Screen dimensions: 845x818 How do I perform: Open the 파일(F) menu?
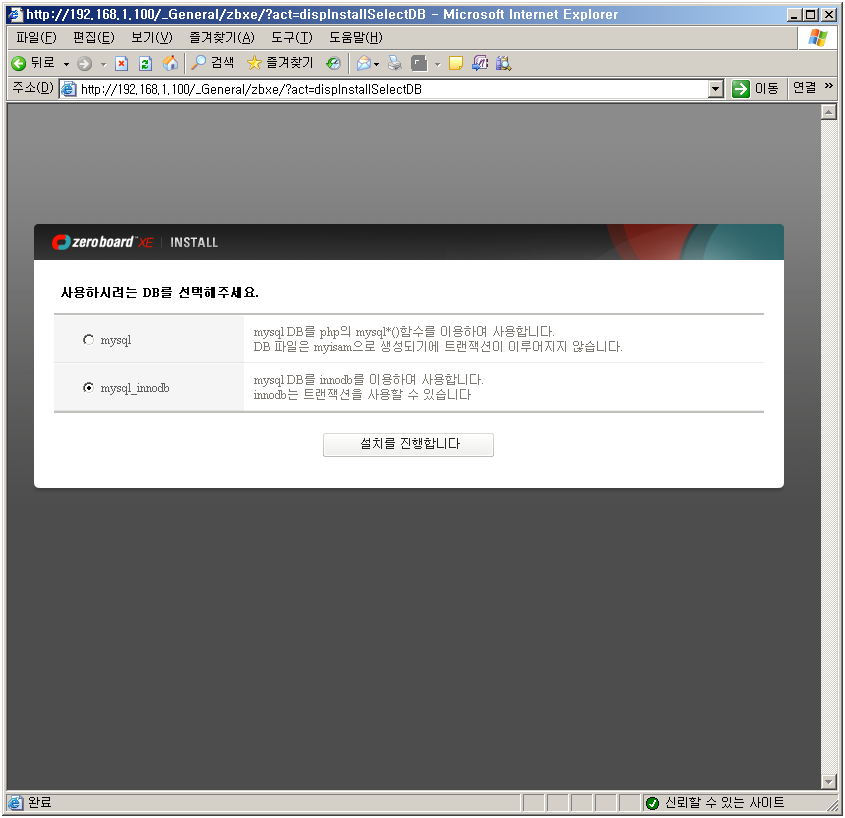click(36, 37)
